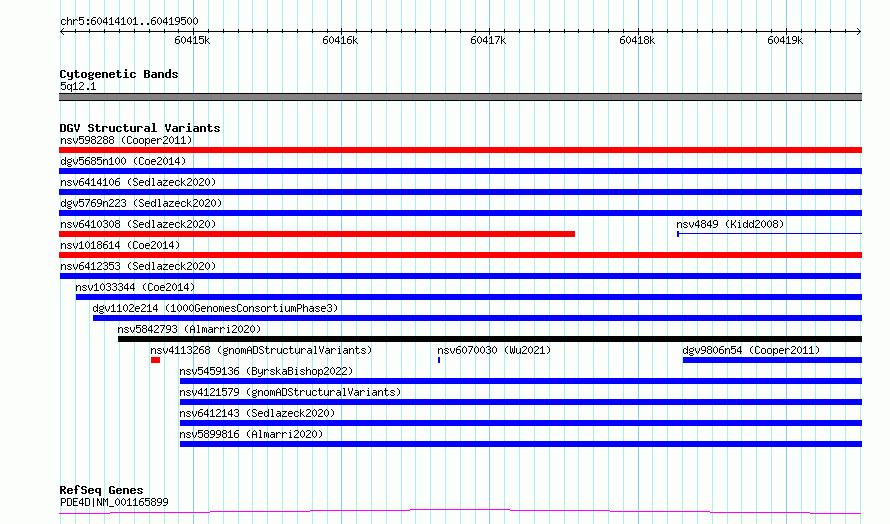Open label nsv6412143 (Sedlazeck2020)
Screen dimensions: 890x524
click(257, 413)
